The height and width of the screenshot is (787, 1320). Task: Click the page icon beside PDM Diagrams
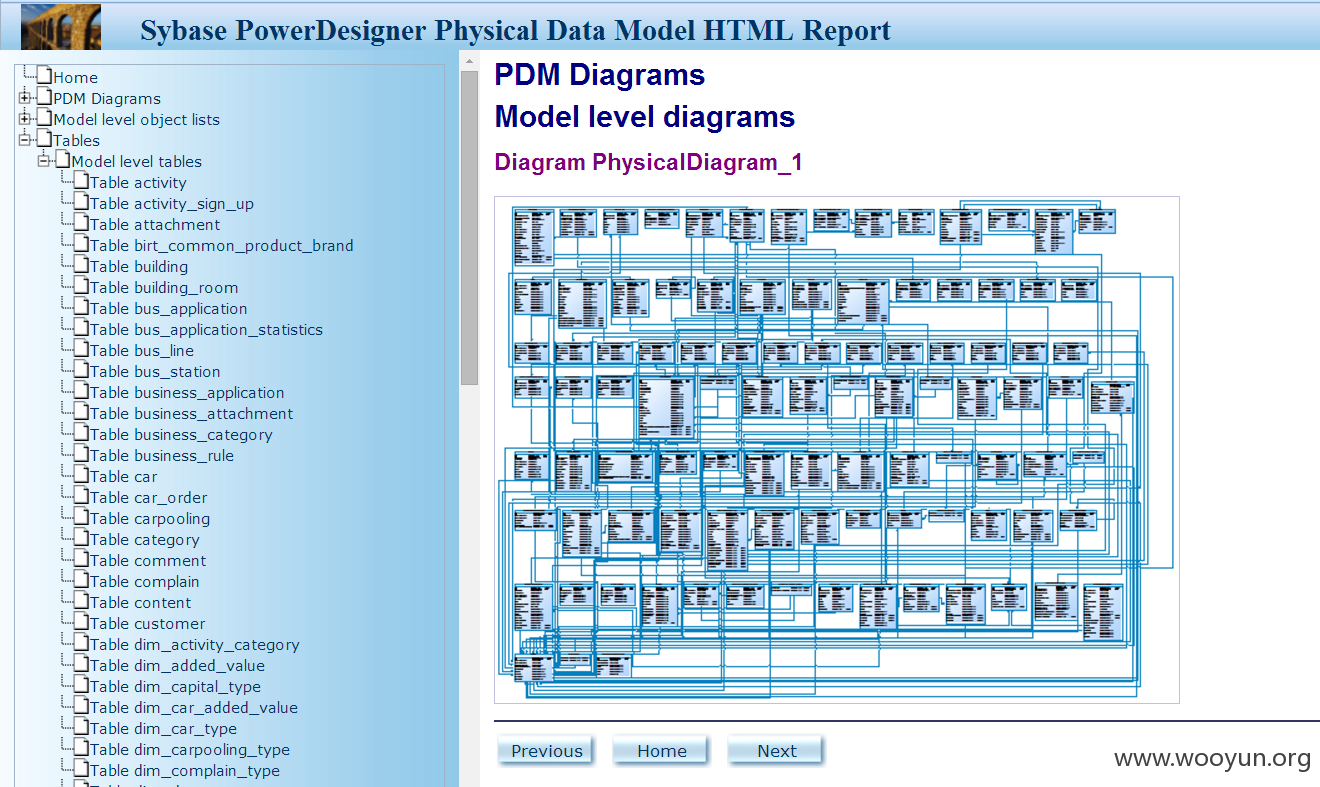pyautogui.click(x=44, y=97)
